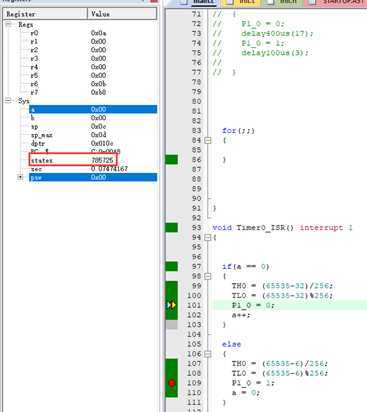The width and height of the screenshot is (367, 412).
Task: Expand the psw register node
Action: [21, 177]
